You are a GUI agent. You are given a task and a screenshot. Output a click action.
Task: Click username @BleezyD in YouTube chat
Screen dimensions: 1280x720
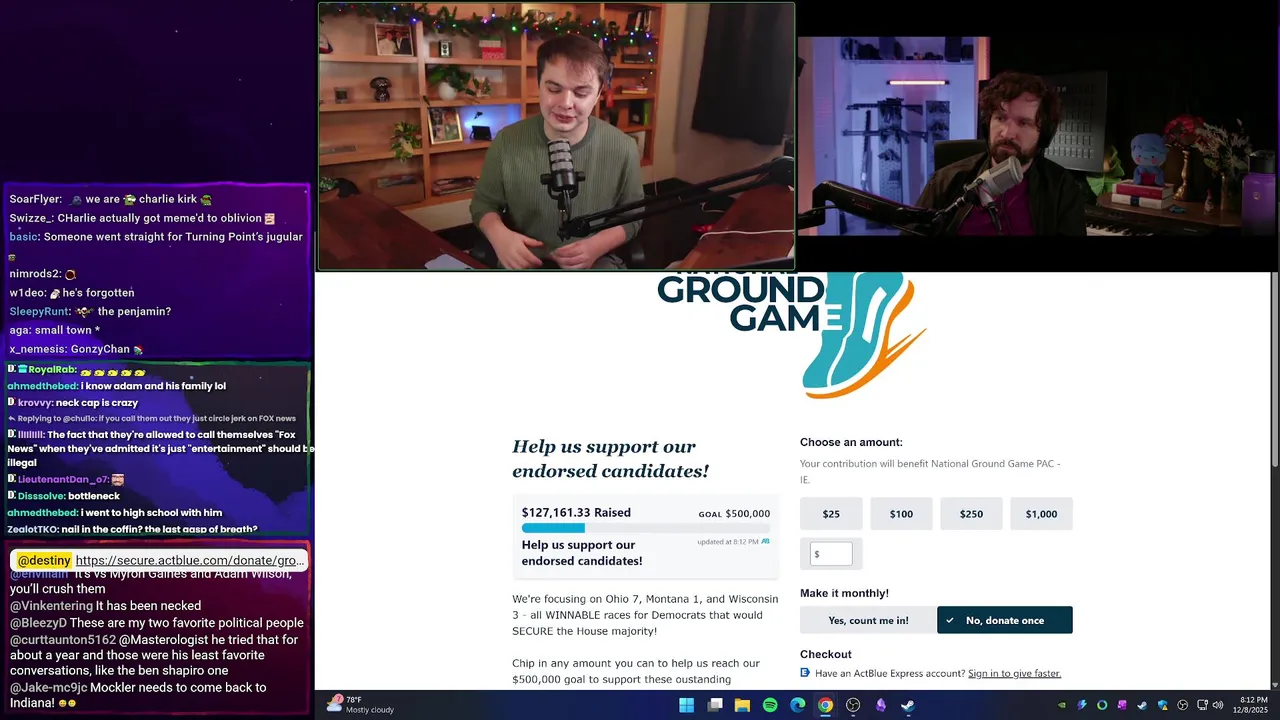tap(38, 623)
